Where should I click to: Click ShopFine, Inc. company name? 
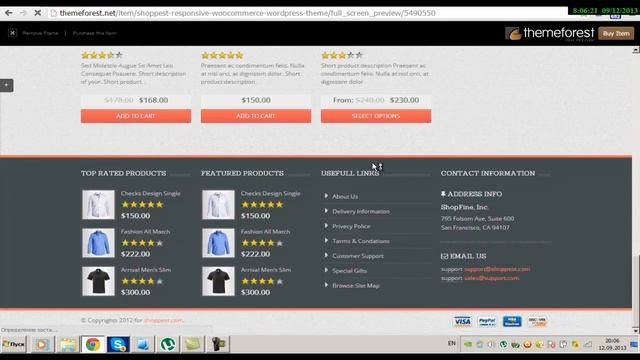(x=464, y=207)
